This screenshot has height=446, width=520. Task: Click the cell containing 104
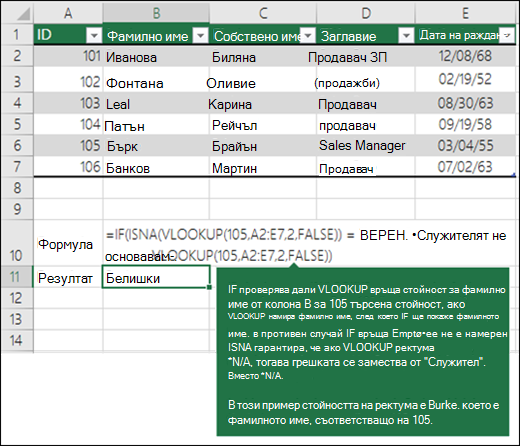[x=68, y=124]
